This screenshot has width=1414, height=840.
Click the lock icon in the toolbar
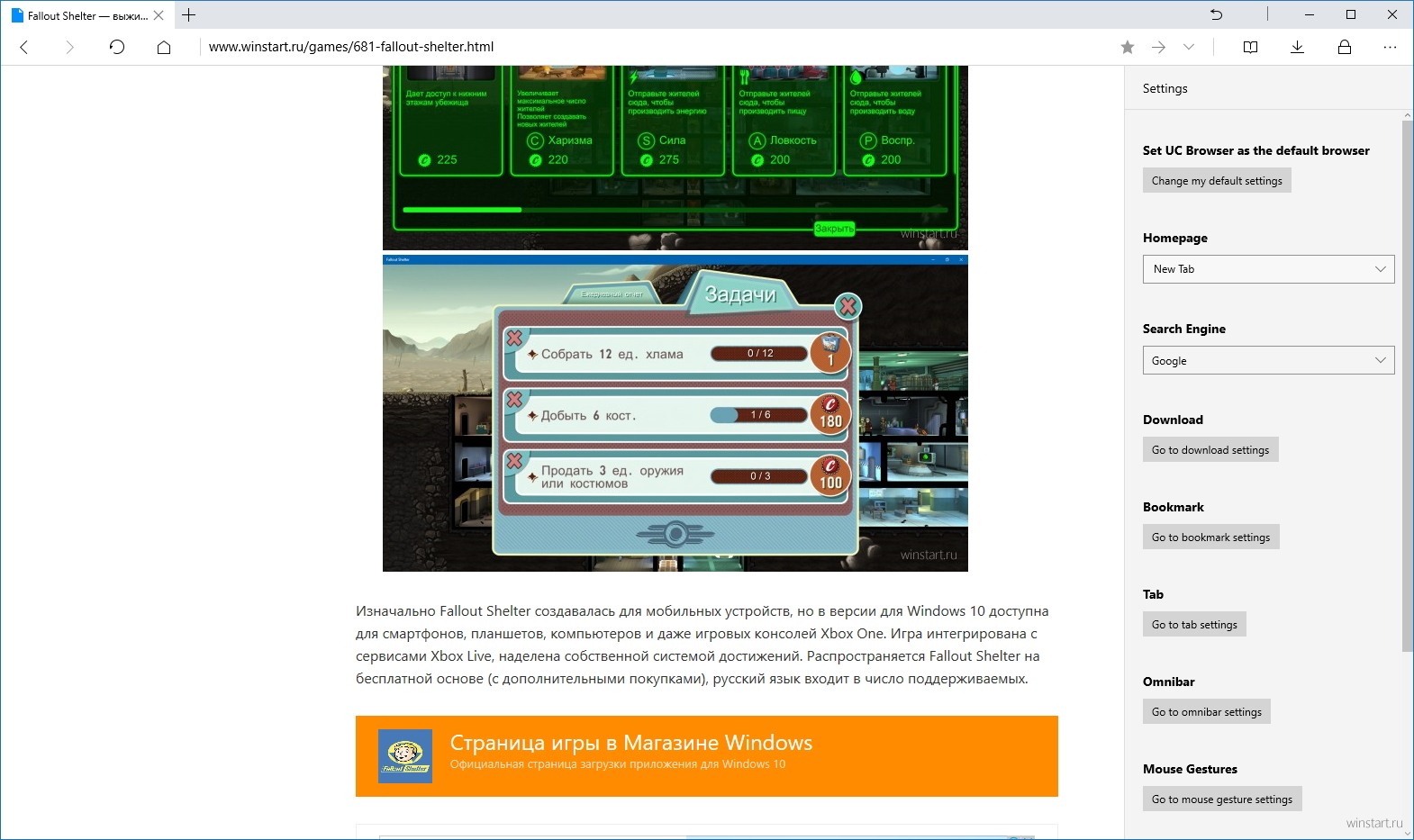tap(1345, 47)
